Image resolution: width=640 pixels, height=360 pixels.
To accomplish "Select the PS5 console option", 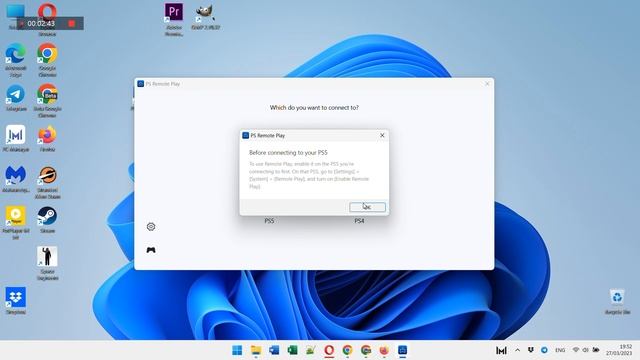I will 269,221.
